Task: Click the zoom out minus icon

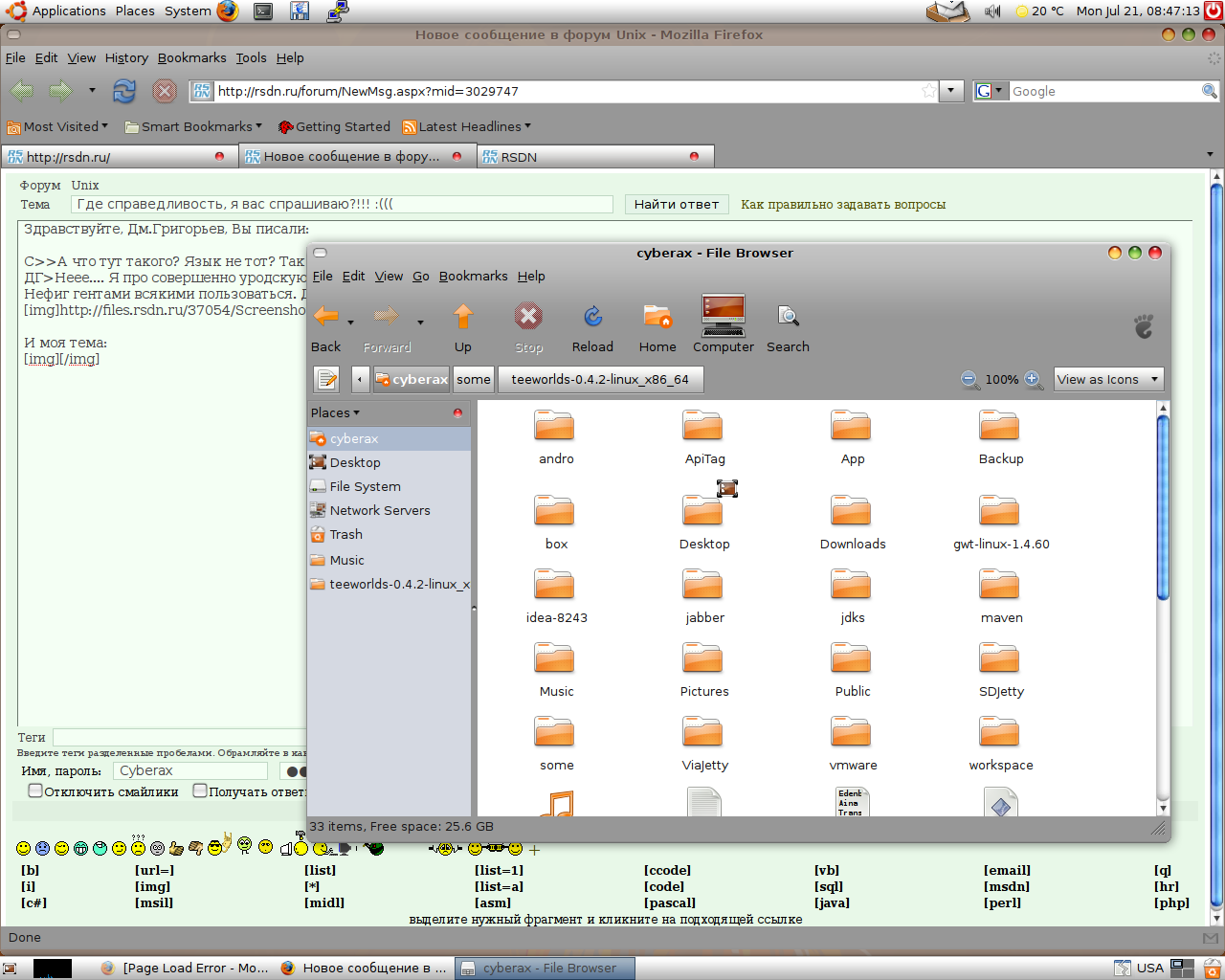Action: [969, 380]
